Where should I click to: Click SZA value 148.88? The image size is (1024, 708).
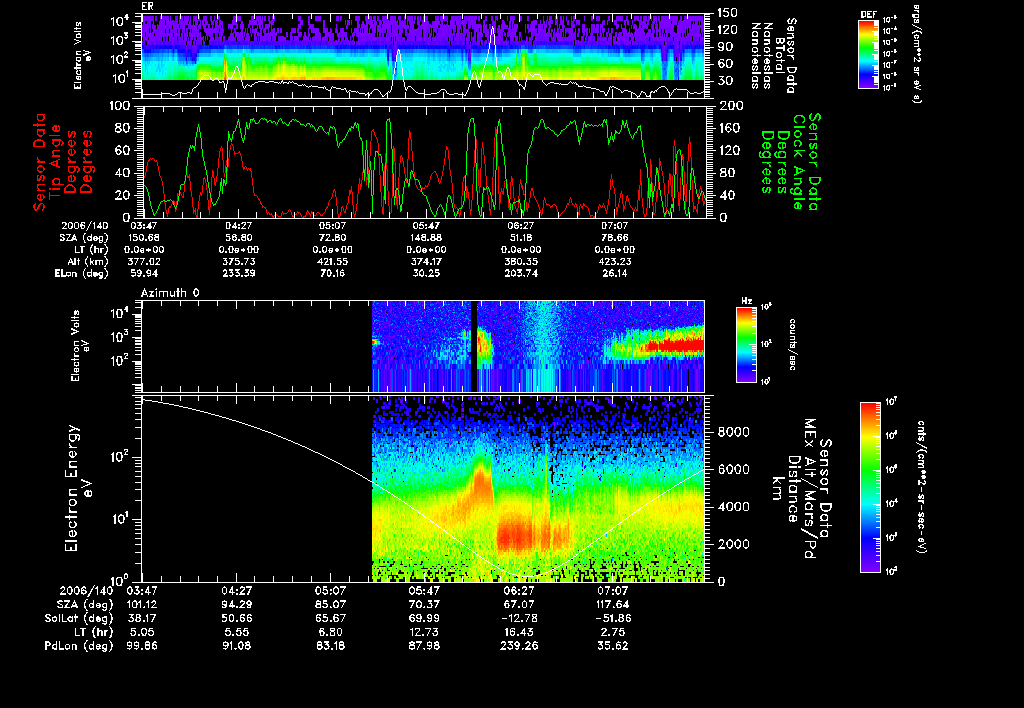click(426, 238)
